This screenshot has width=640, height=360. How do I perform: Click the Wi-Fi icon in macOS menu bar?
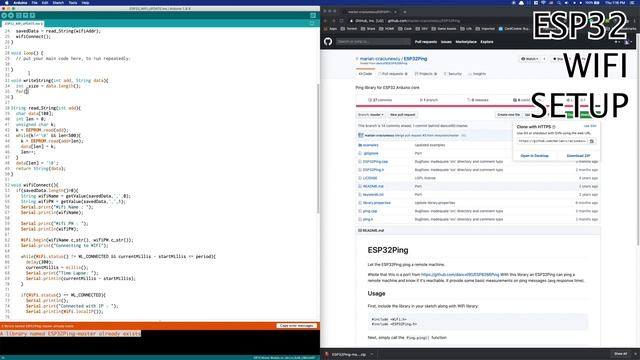click(x=543, y=2)
